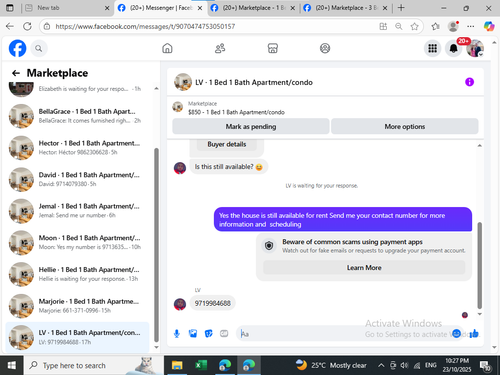500x375 pixels.
Task: Go to Facebook Home icon
Action: pos(167,48)
